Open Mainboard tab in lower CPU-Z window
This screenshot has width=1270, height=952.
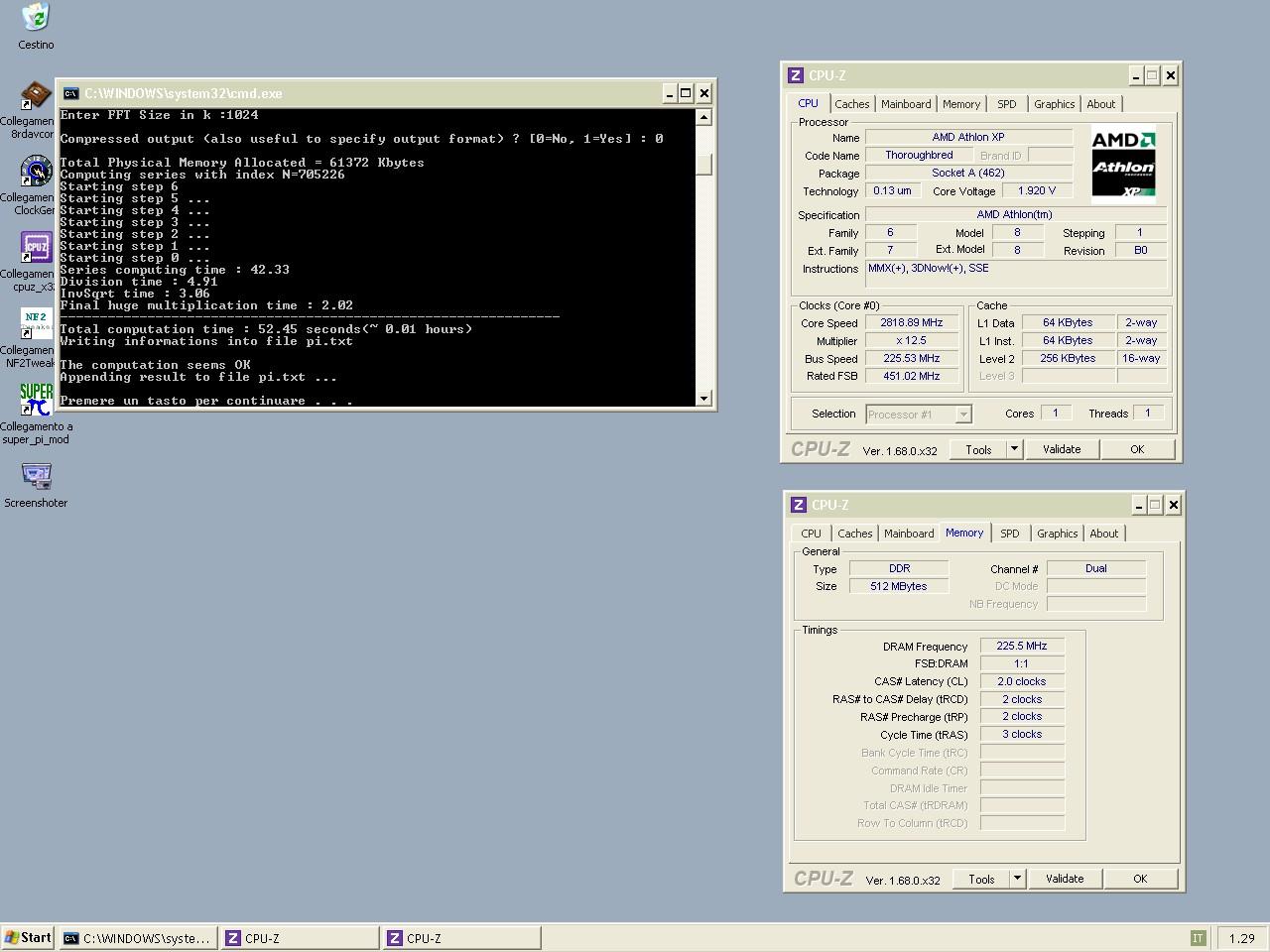[909, 534]
